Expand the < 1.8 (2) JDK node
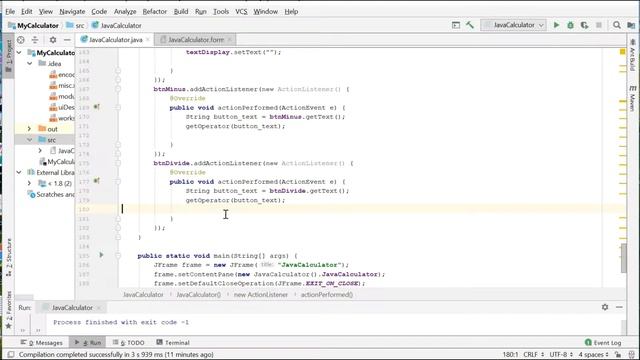640x360 pixels. [30, 183]
